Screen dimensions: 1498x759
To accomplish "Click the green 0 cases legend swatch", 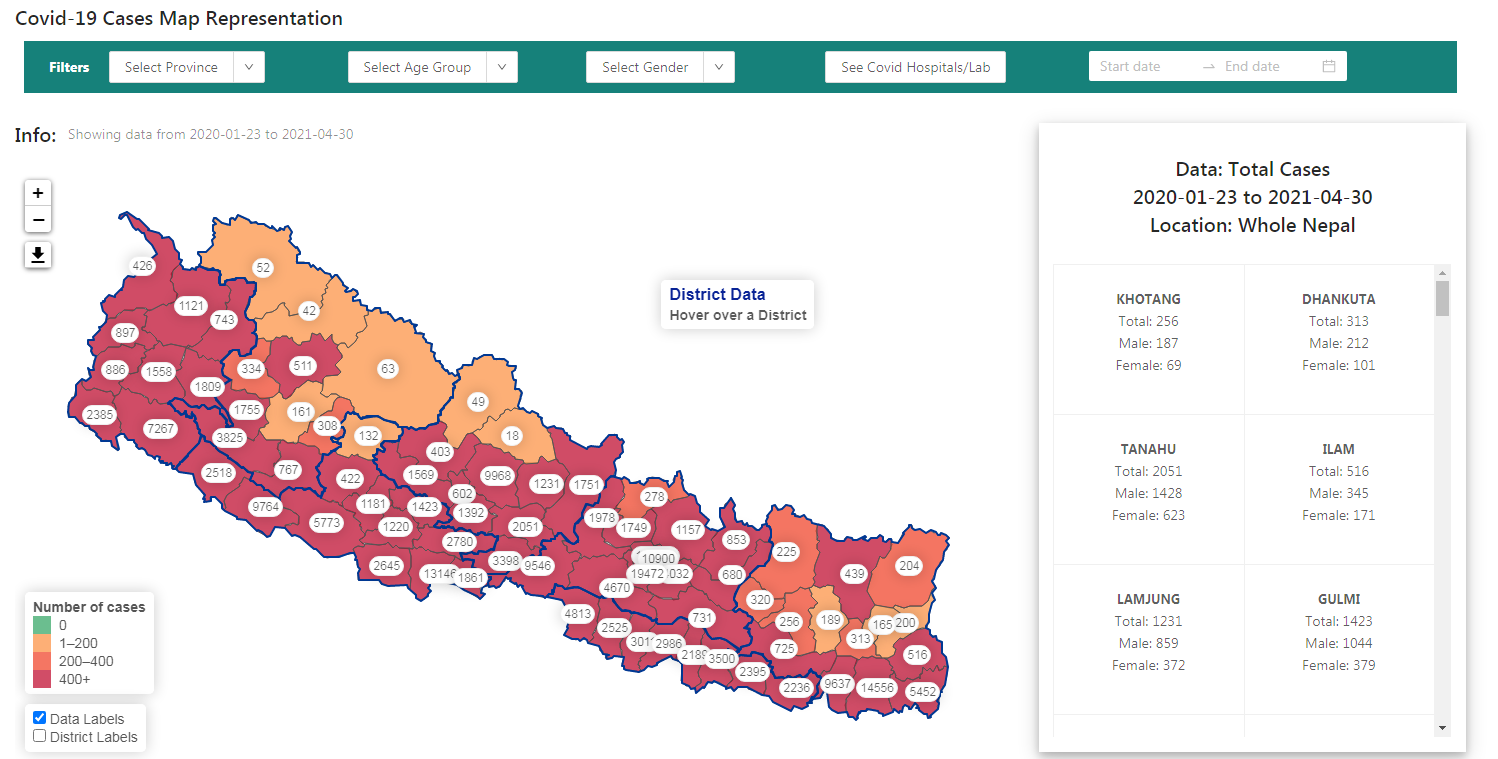I will pos(42,625).
